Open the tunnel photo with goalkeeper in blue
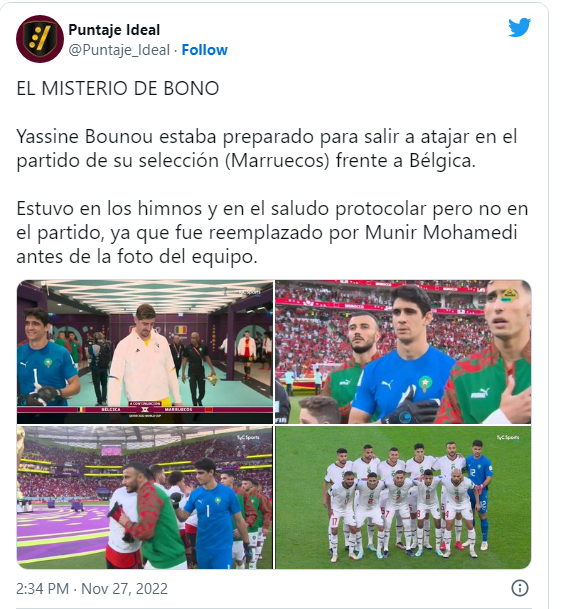This screenshot has width=564, height=609. pos(145,351)
